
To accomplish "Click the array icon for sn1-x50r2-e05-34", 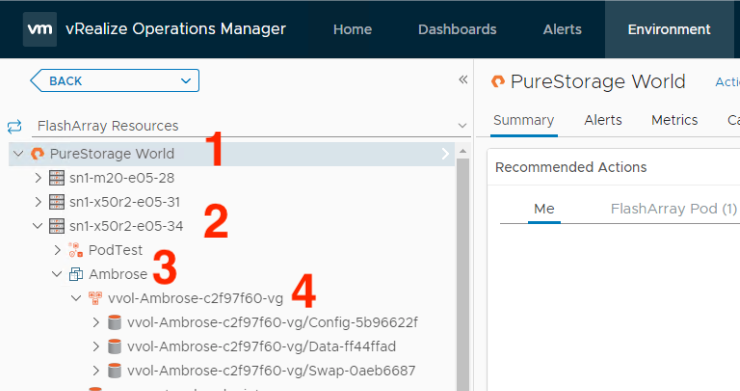I will click(x=57, y=226).
